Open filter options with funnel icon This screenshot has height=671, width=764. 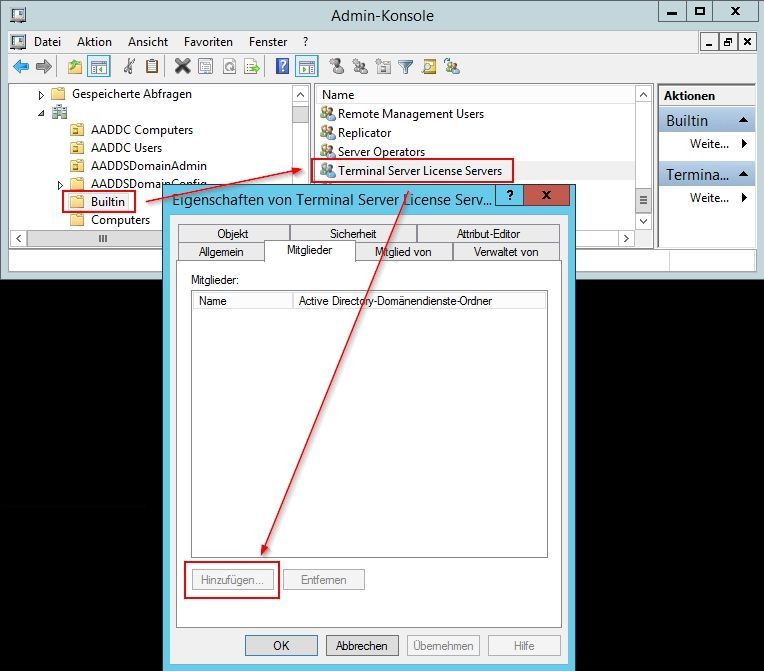405,66
